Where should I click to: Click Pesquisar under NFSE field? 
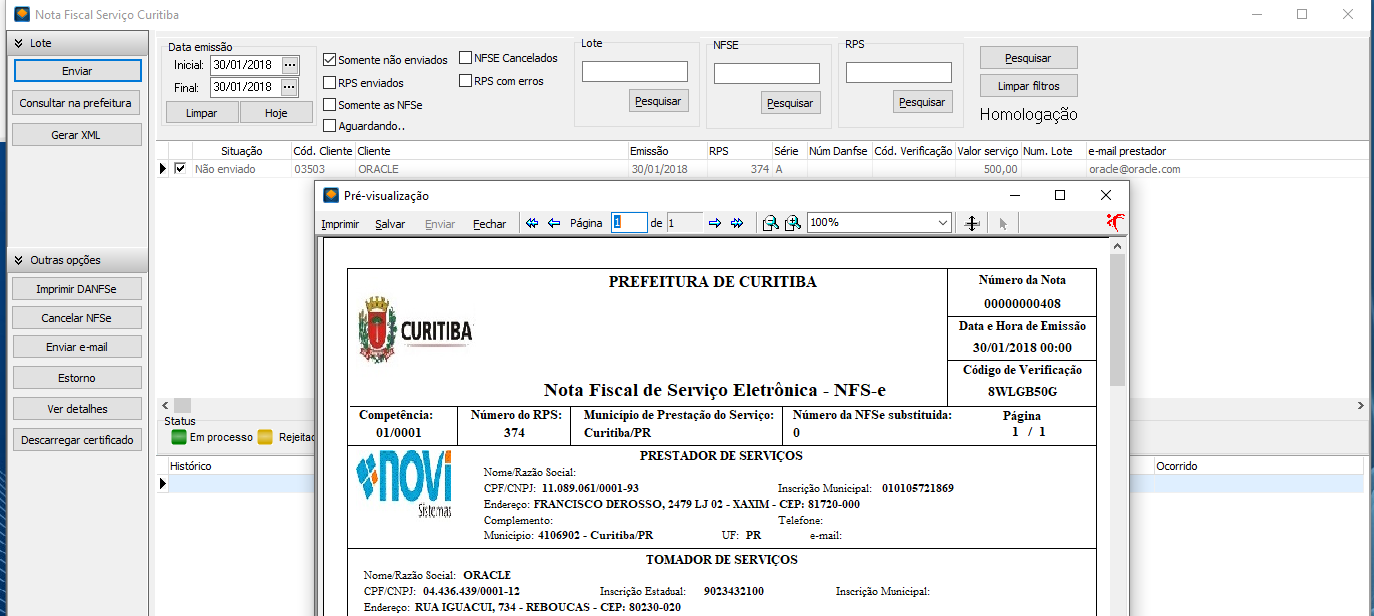coord(790,102)
